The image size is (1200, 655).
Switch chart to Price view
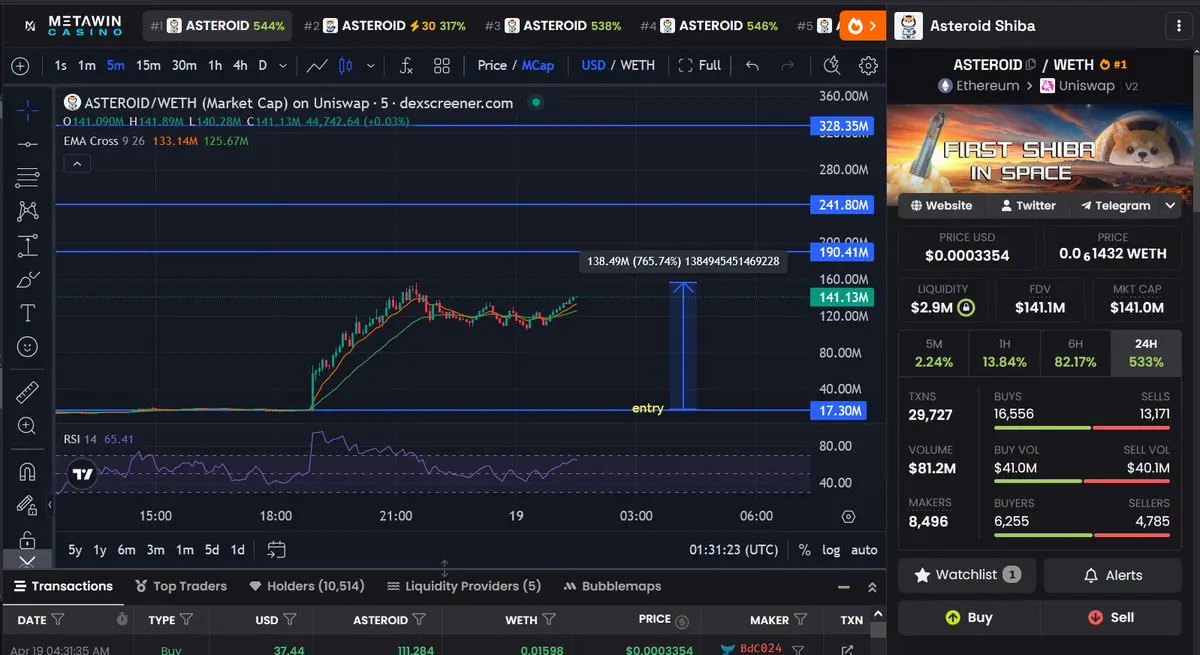pos(492,65)
